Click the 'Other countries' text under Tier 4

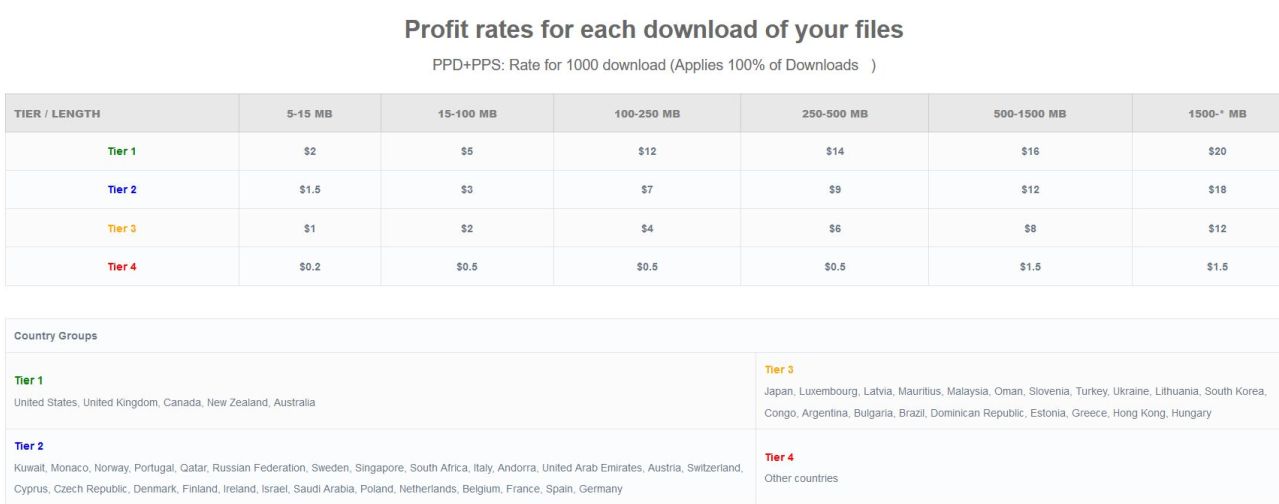(x=801, y=478)
